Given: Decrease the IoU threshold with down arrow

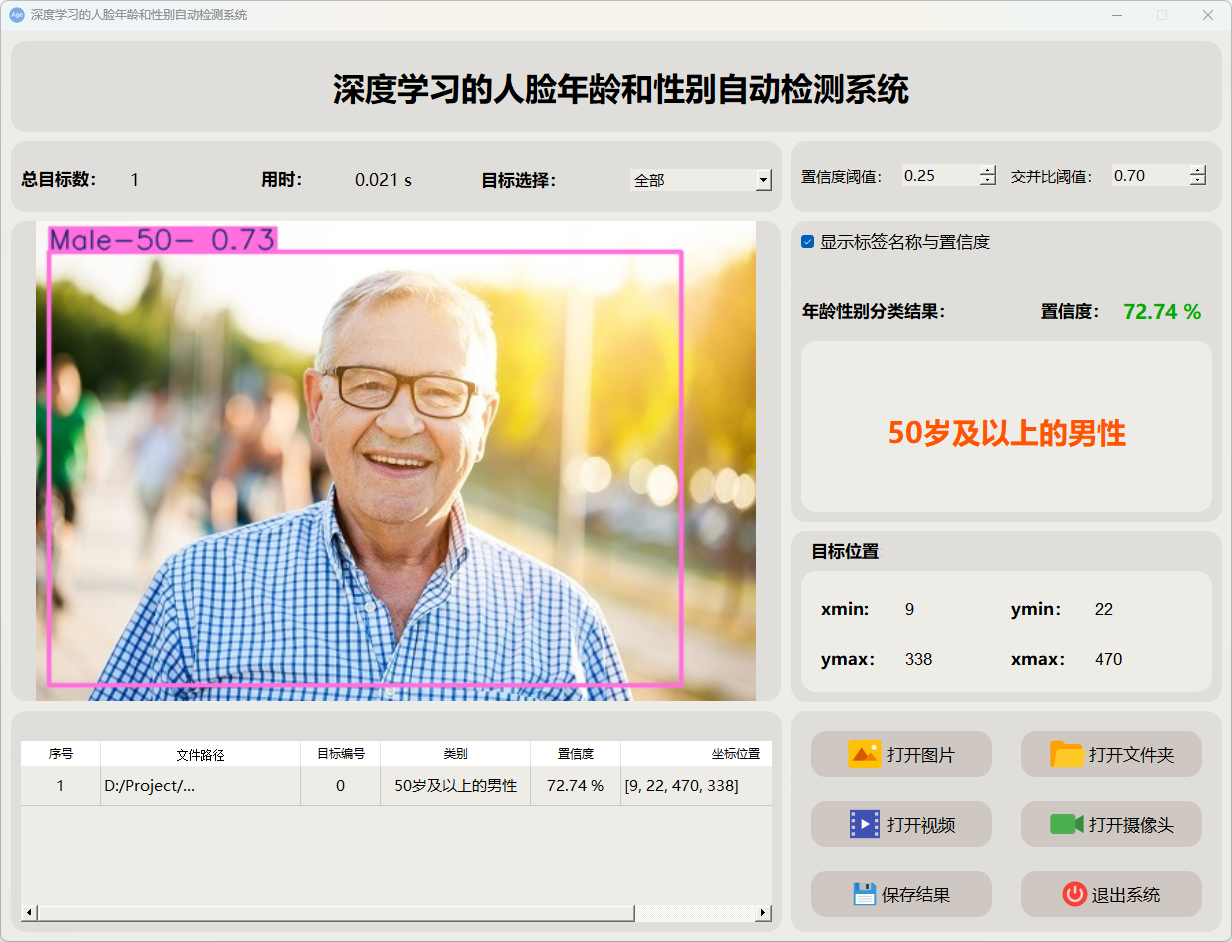Looking at the screenshot, I should [x=1198, y=181].
